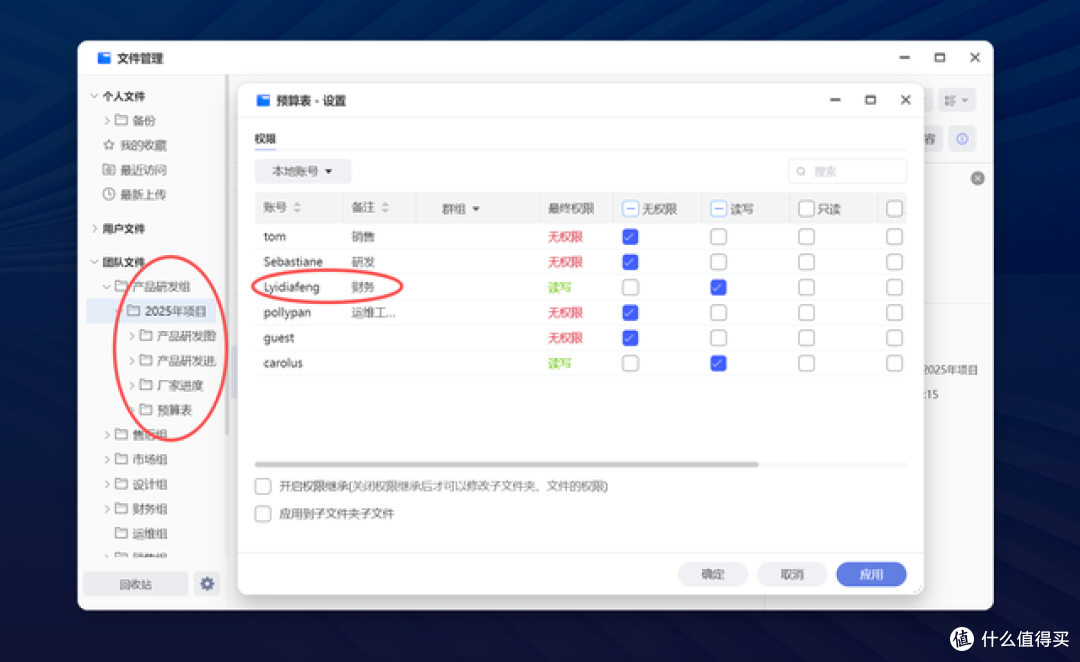Open the gear settings icon in sidebar
The width and height of the screenshot is (1080, 662).
[x=207, y=584]
